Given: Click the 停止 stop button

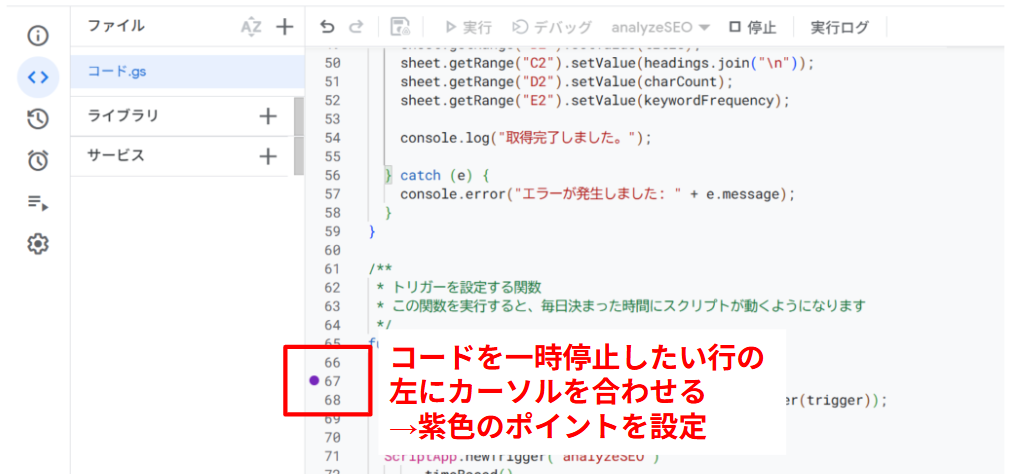Looking at the screenshot, I should pyautogui.click(x=751, y=27).
